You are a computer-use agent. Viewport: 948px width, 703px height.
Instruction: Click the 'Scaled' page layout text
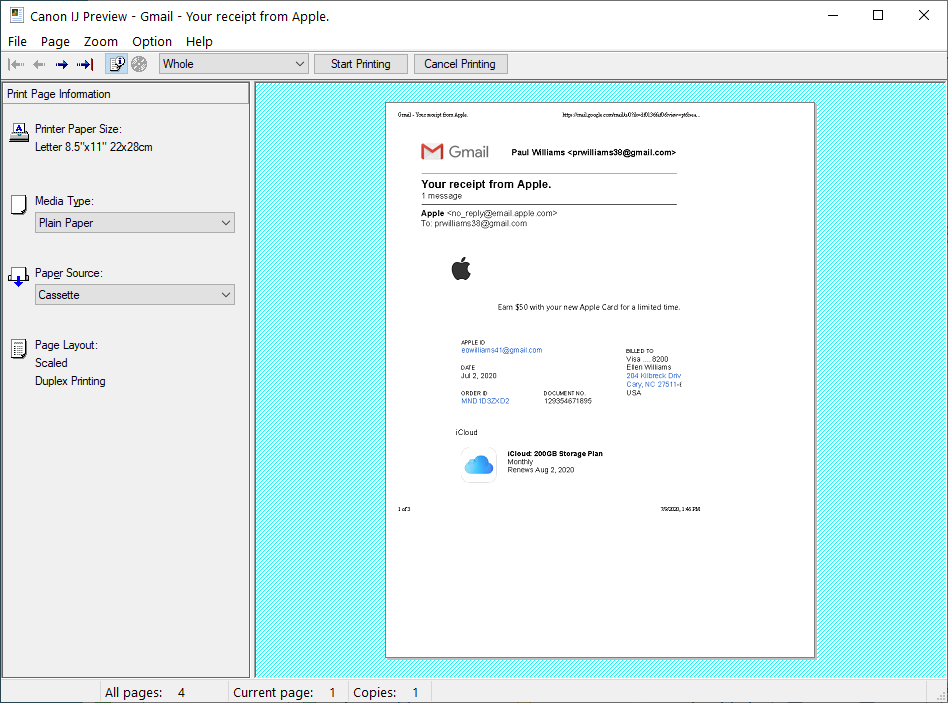coord(51,363)
